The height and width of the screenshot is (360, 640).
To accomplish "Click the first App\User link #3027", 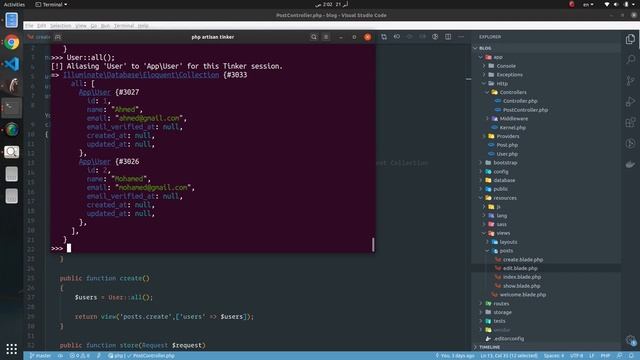I will click(x=95, y=92).
